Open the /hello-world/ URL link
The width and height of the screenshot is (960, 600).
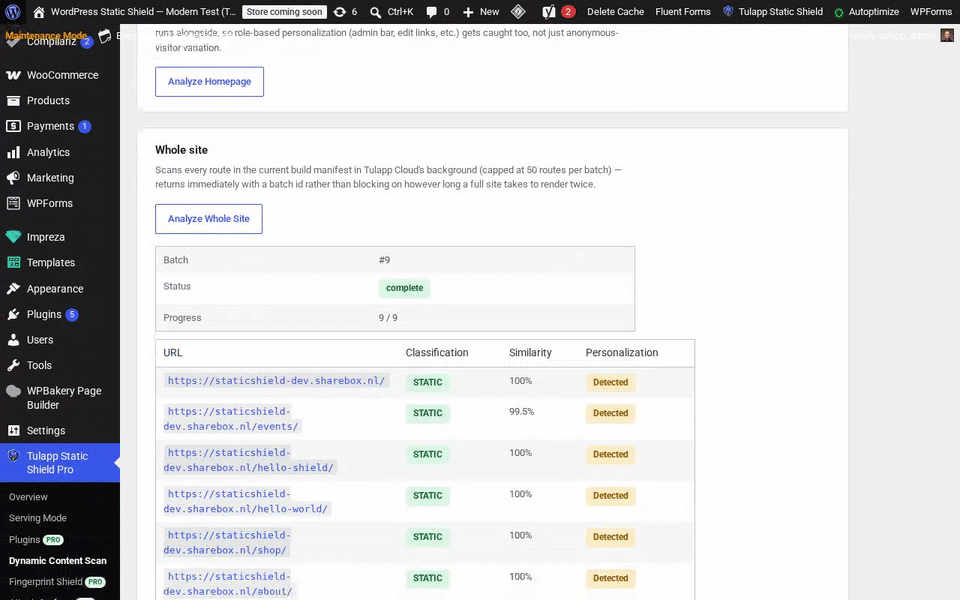[246, 501]
